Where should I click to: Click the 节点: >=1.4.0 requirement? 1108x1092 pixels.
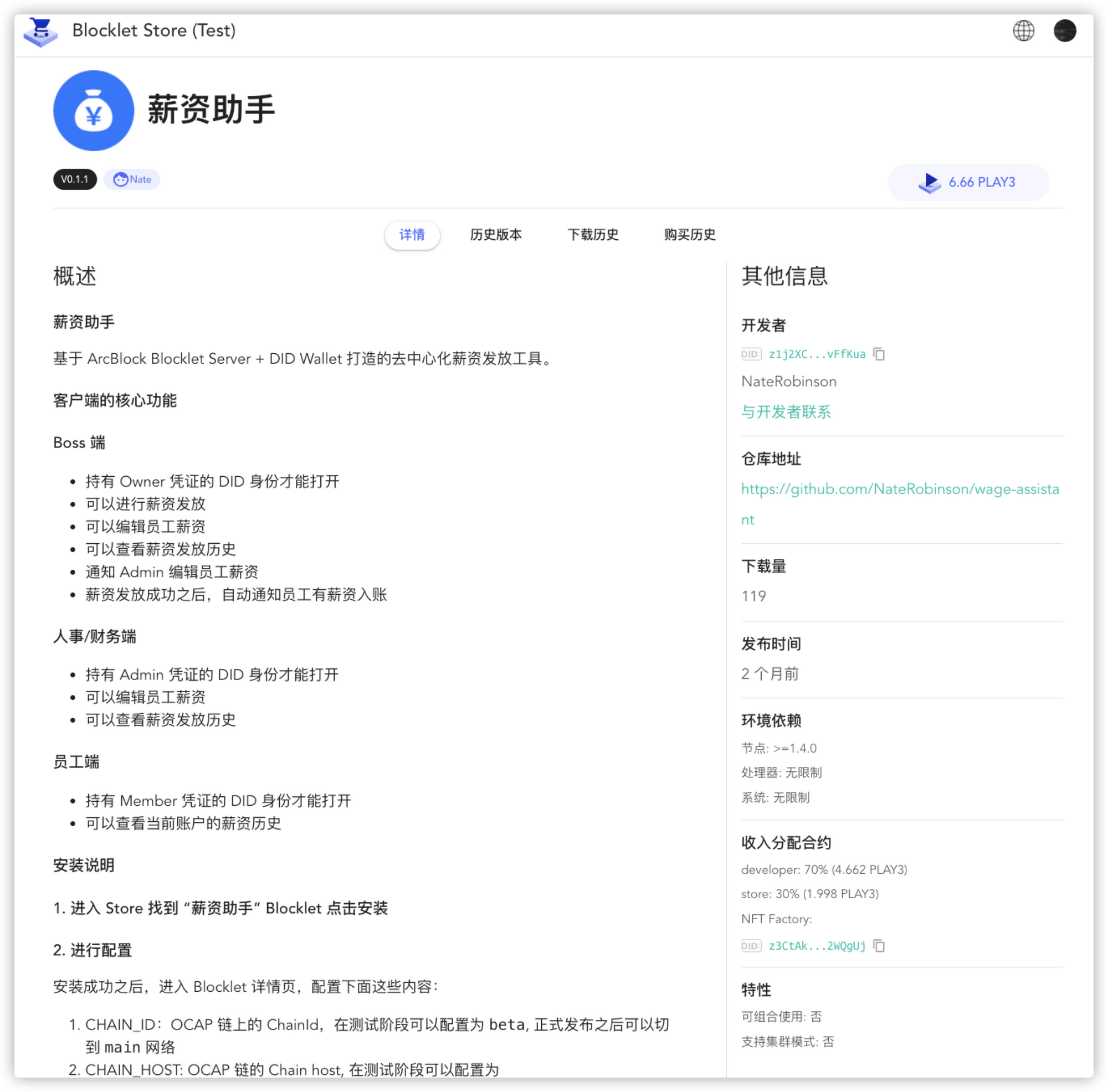[779, 748]
